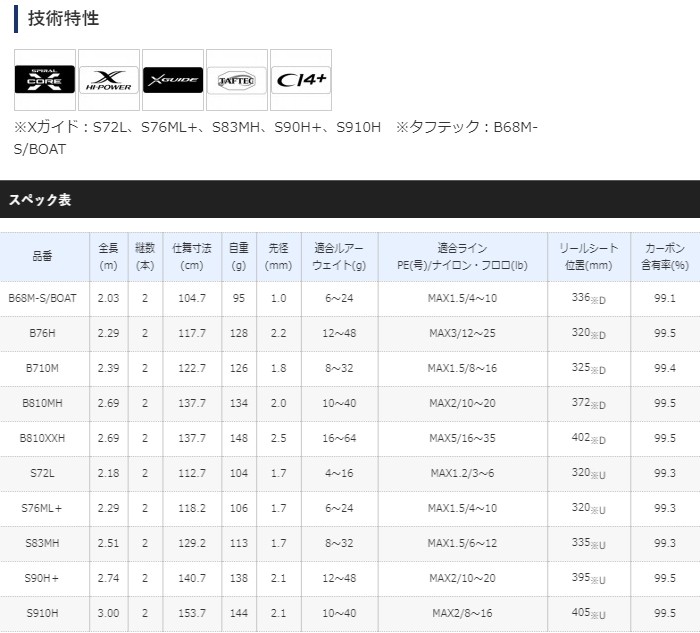Screen dimensions: 700x633
Task: Click the Spiral X Core technology icon
Action: point(45,79)
